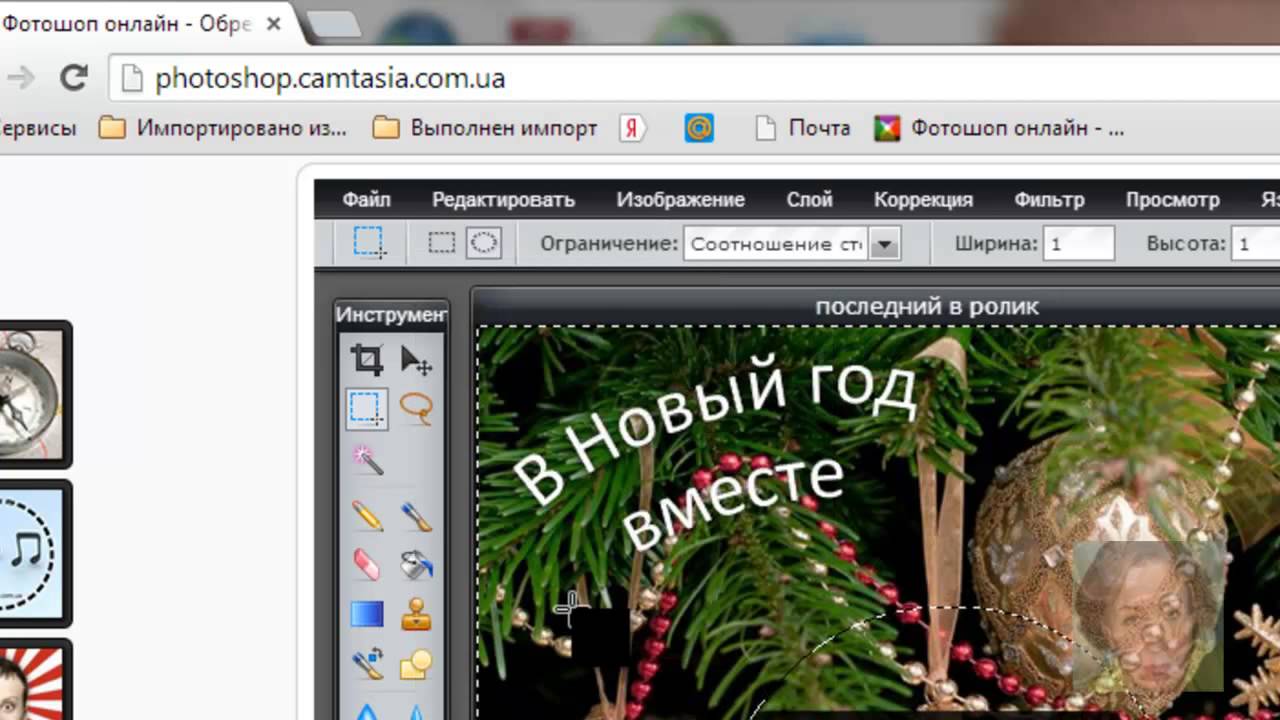Image resolution: width=1280 pixels, height=720 pixels.
Task: Click marquee tool icon in options bar
Action: click(x=369, y=243)
